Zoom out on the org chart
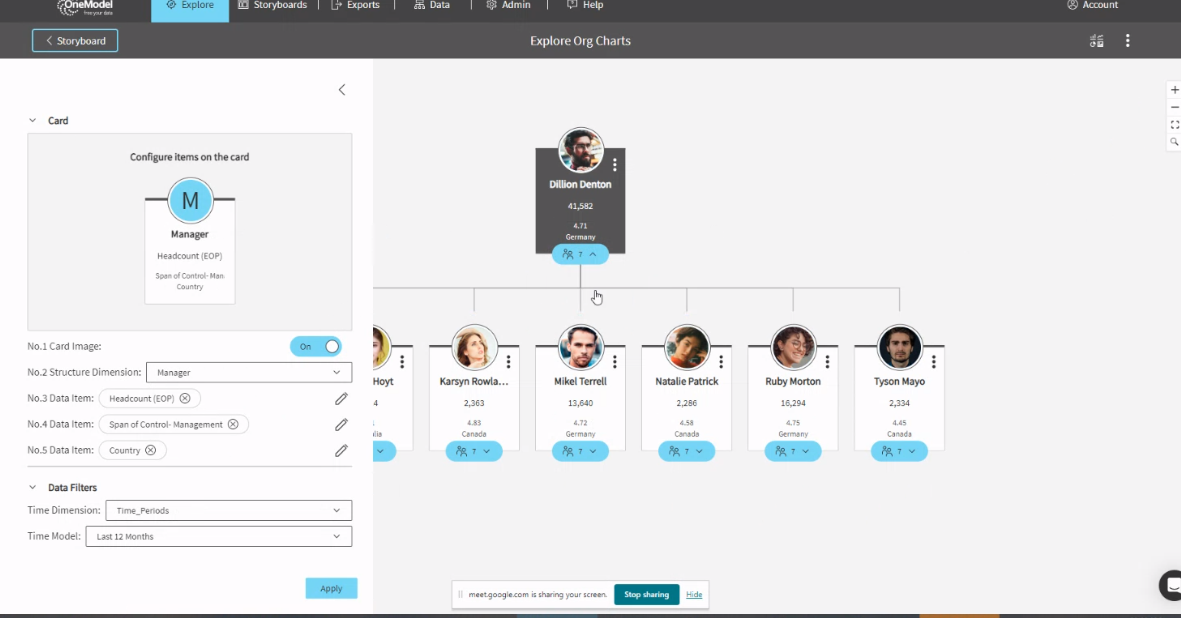 [x=1174, y=107]
